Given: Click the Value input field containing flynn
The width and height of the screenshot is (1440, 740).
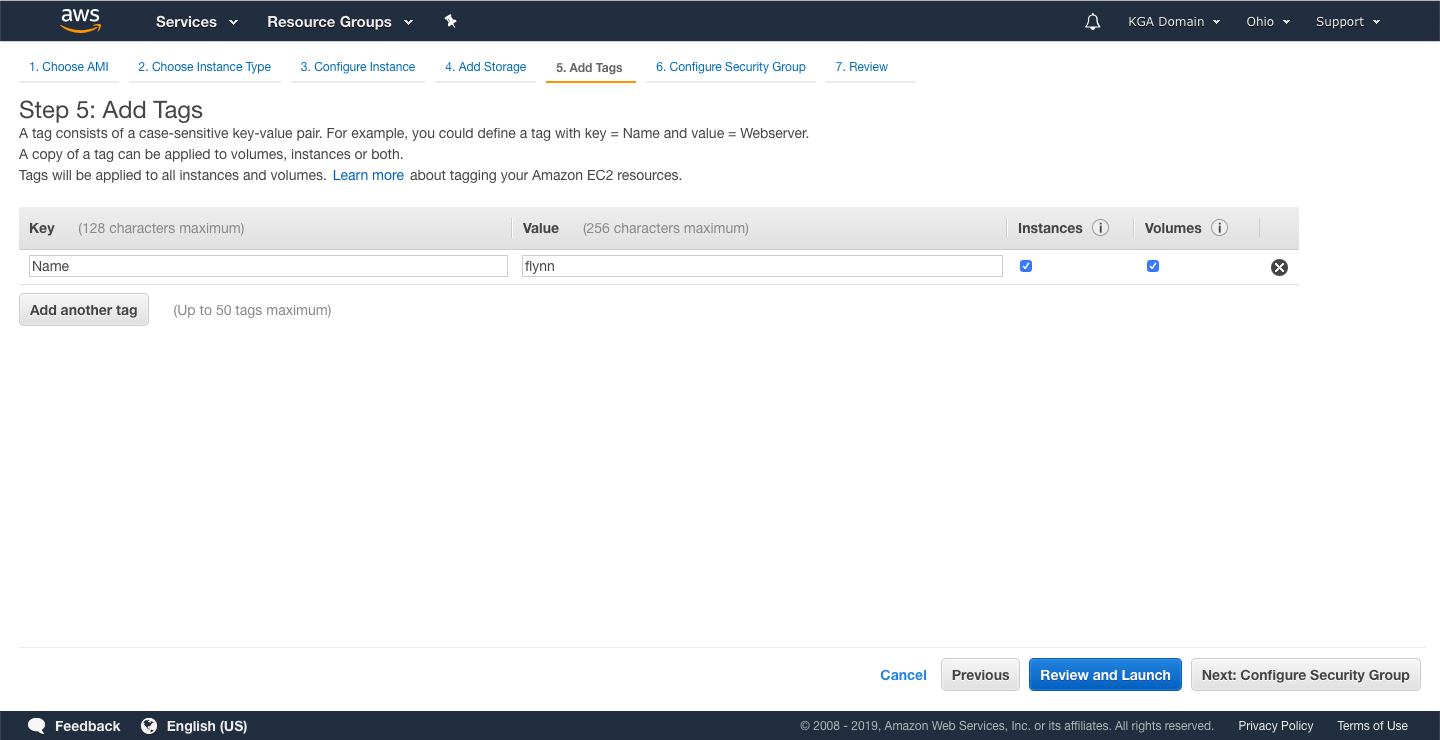Looking at the screenshot, I should coord(761,266).
